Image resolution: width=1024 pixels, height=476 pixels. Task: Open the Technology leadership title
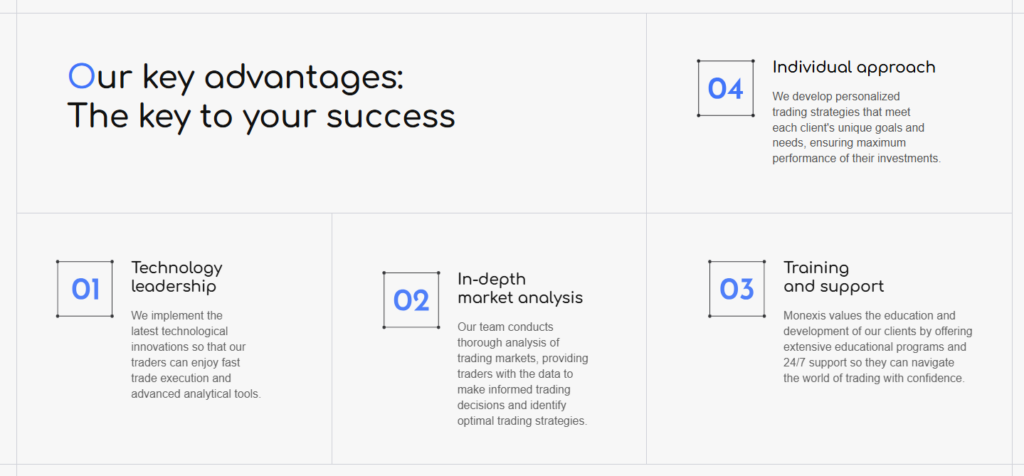click(176, 277)
